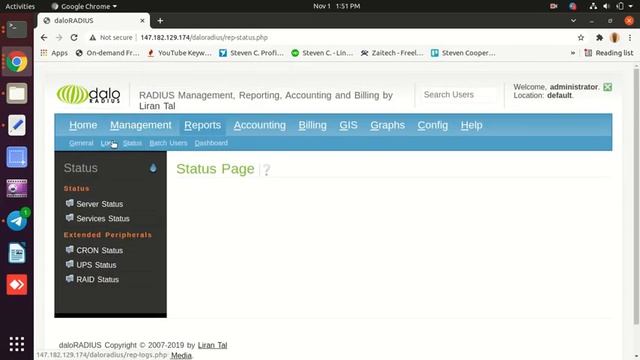Open LibreOffice Writer dock icon

[17, 253]
